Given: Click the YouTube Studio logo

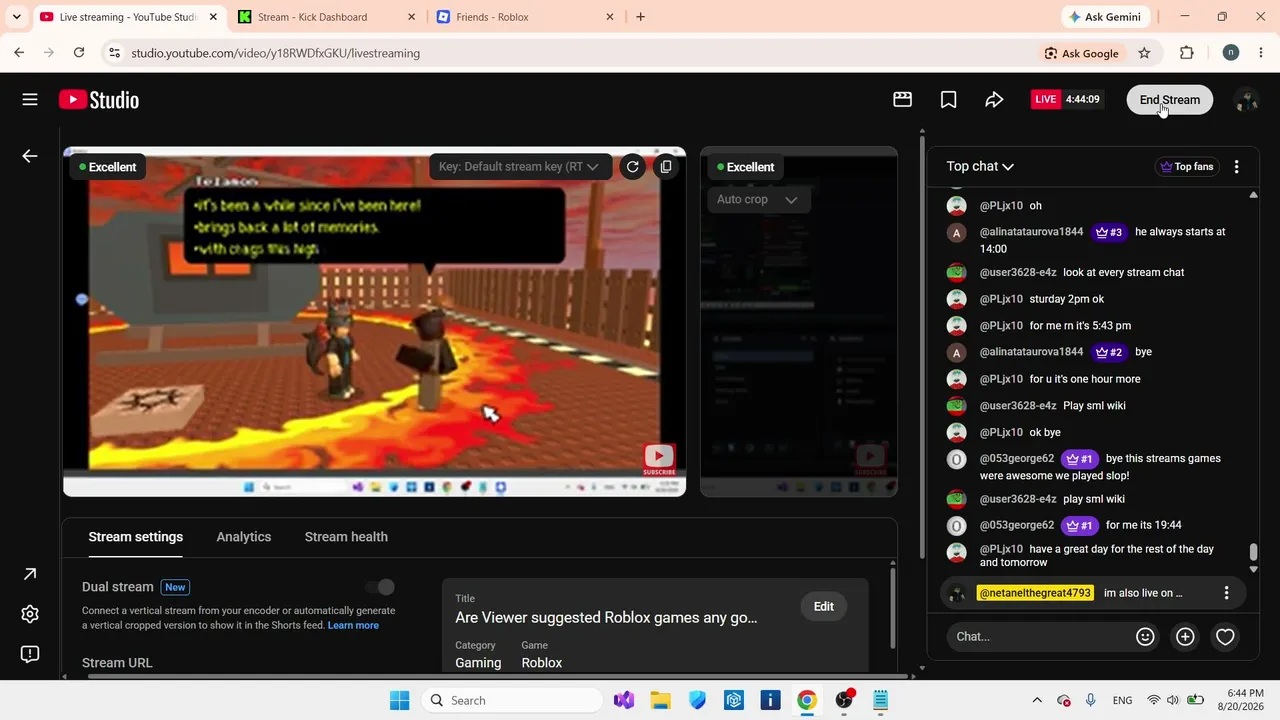Looking at the screenshot, I should (99, 99).
